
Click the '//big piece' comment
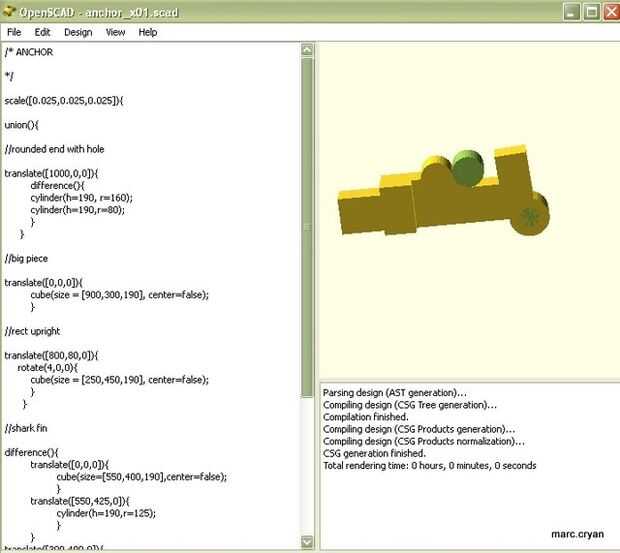(x=26, y=259)
